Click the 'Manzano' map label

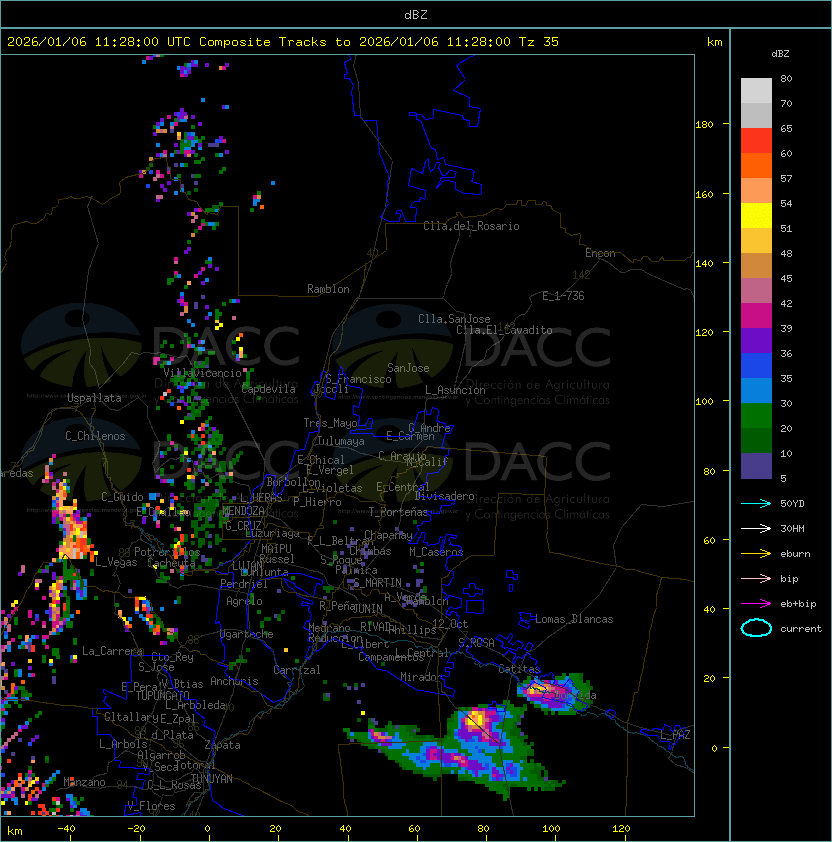point(84,782)
